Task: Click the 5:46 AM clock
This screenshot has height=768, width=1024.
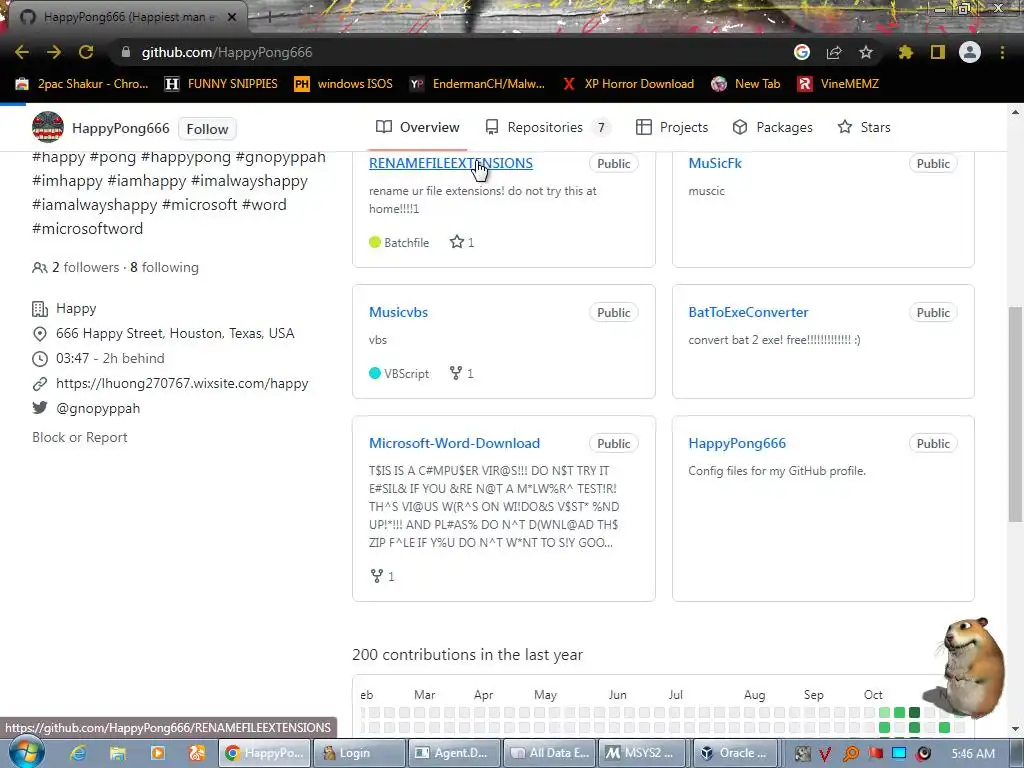Action: click(973, 754)
